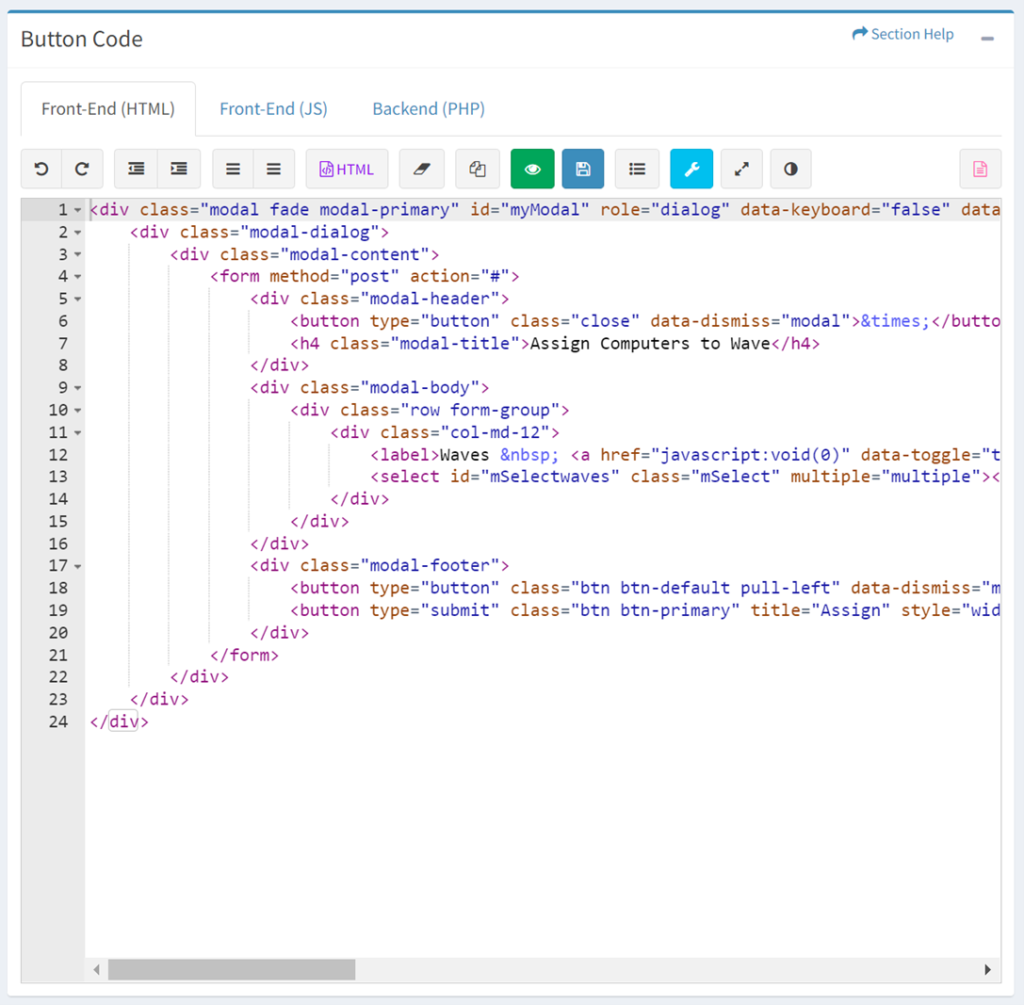
Task: Undo the last code change
Action: [x=40, y=168]
